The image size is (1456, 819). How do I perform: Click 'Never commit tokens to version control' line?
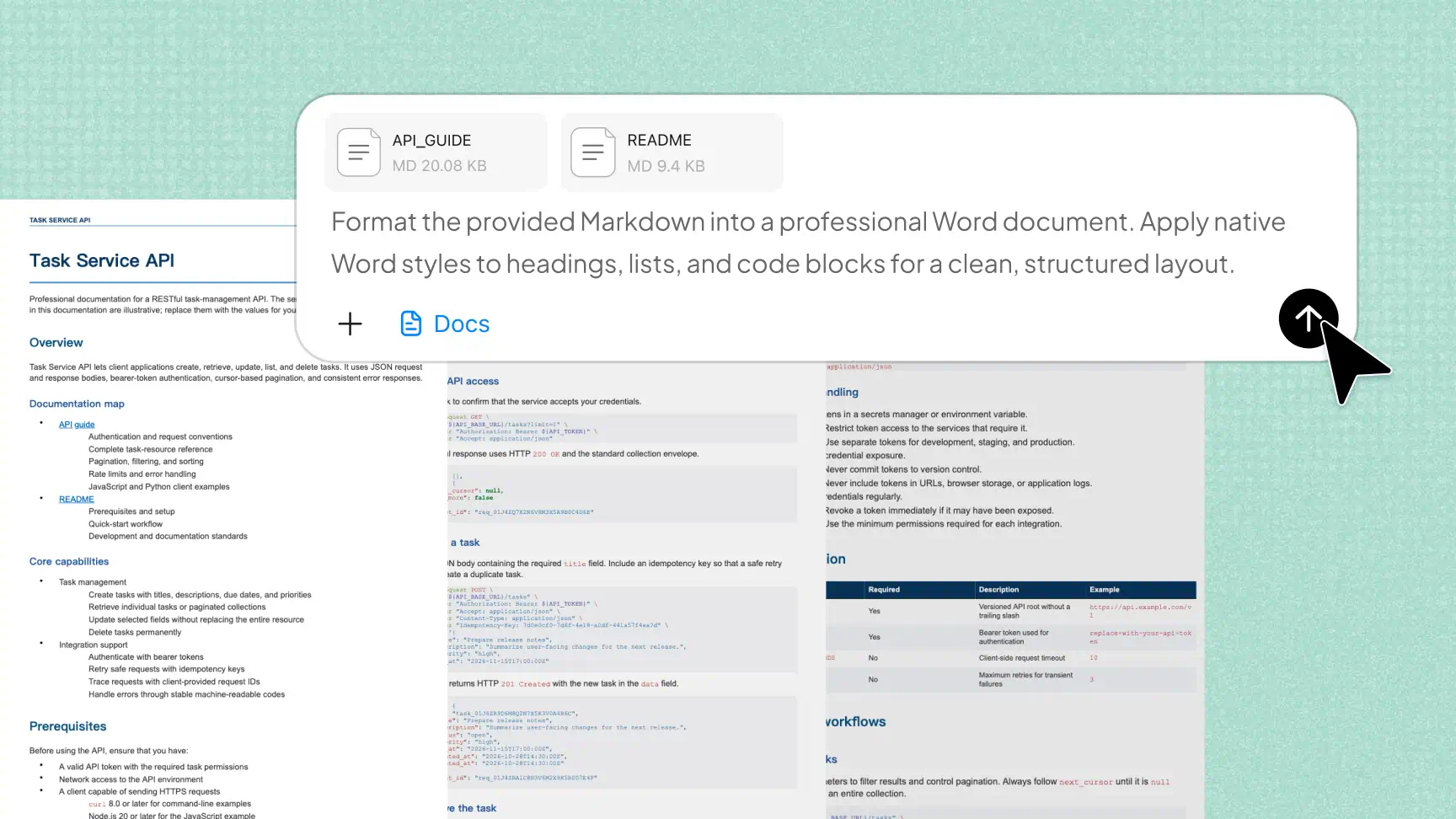pyautogui.click(x=903, y=469)
